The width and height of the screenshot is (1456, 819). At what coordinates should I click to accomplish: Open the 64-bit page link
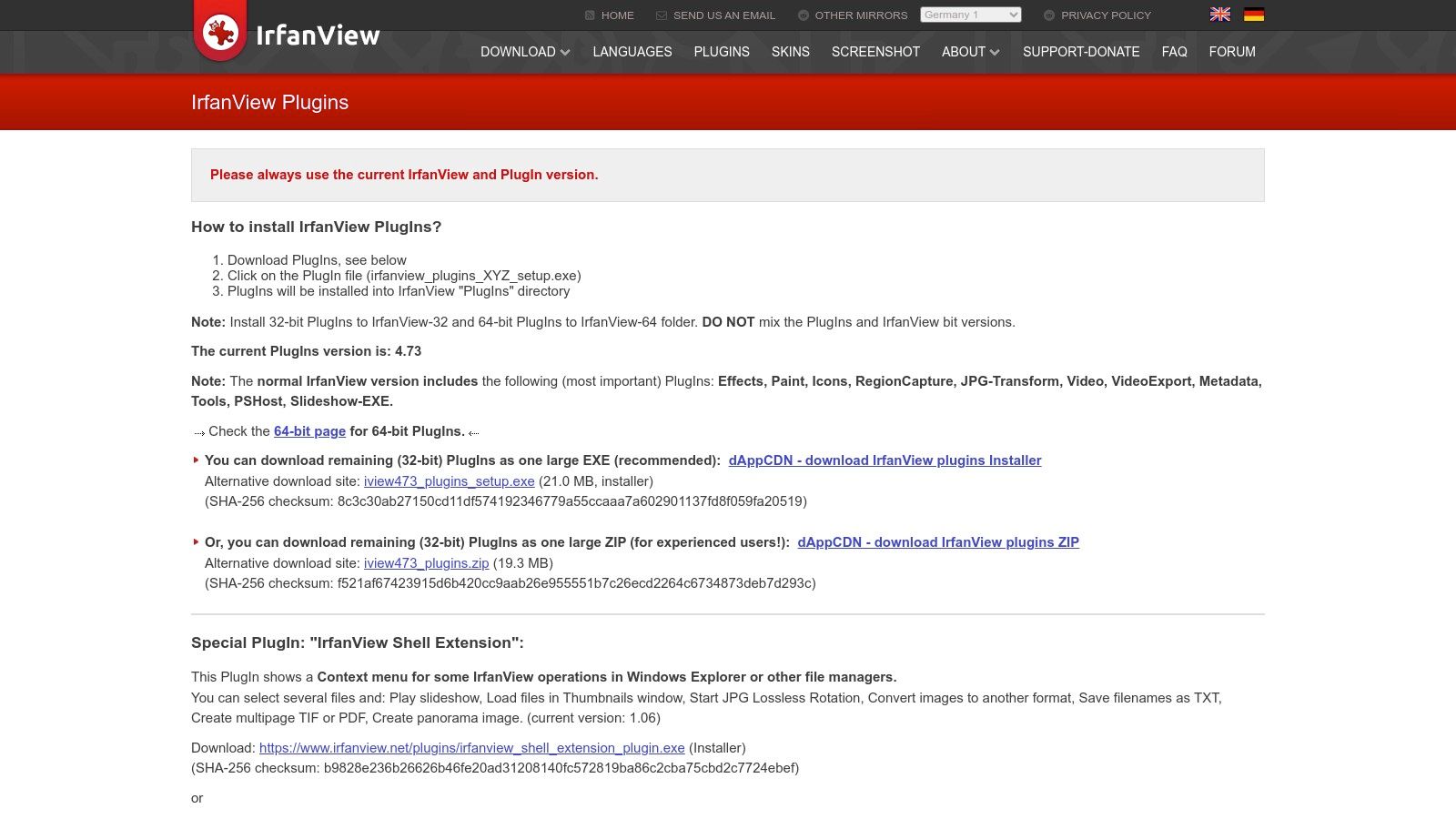point(309,431)
